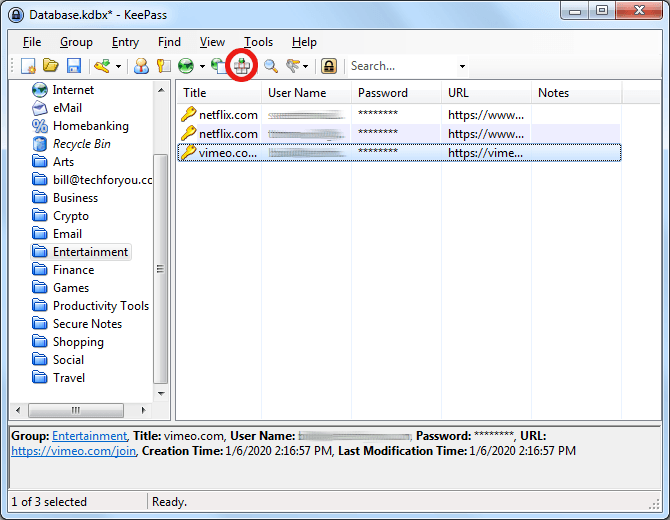Click into the Search box
Image resolution: width=670 pixels, height=520 pixels.
[x=402, y=66]
